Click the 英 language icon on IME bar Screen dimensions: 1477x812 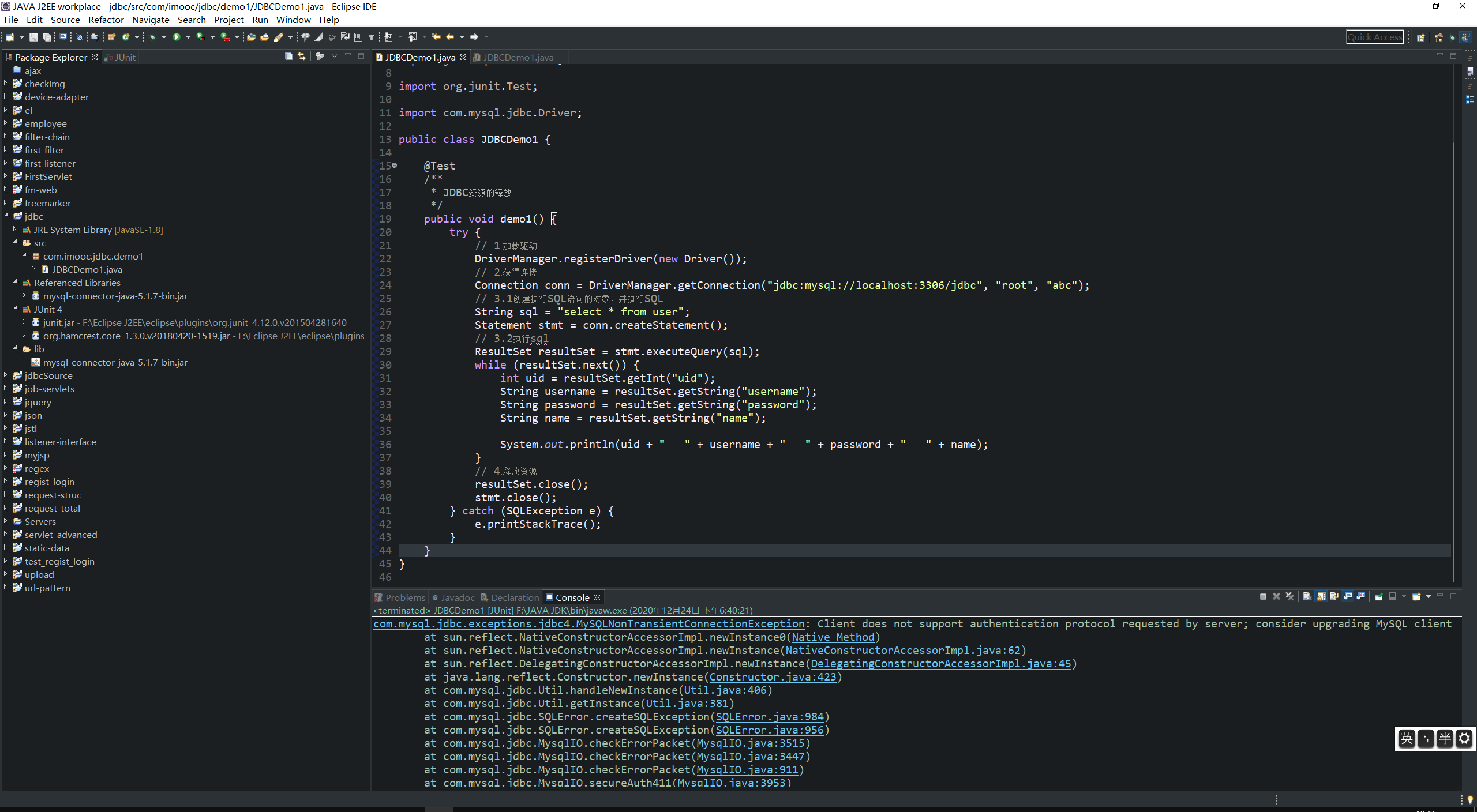click(x=1407, y=738)
